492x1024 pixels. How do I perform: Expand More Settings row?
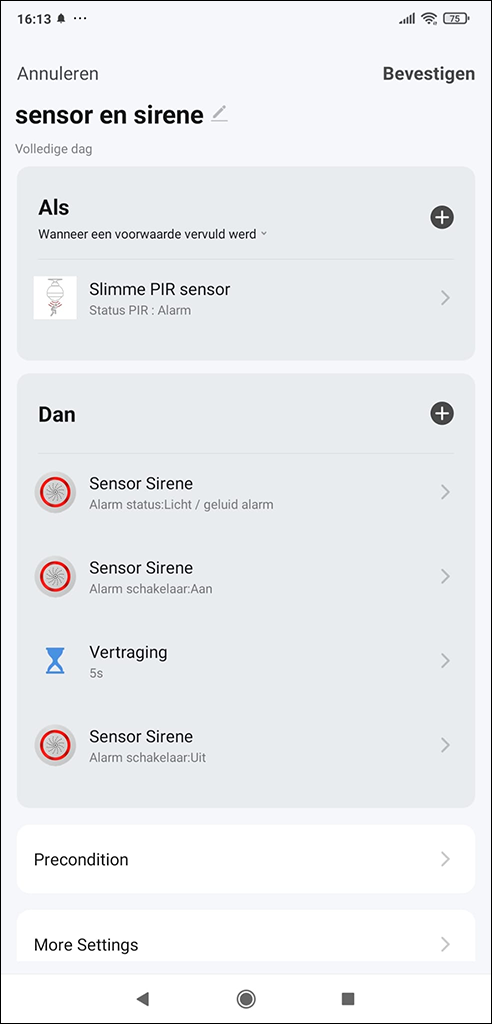click(x=246, y=938)
